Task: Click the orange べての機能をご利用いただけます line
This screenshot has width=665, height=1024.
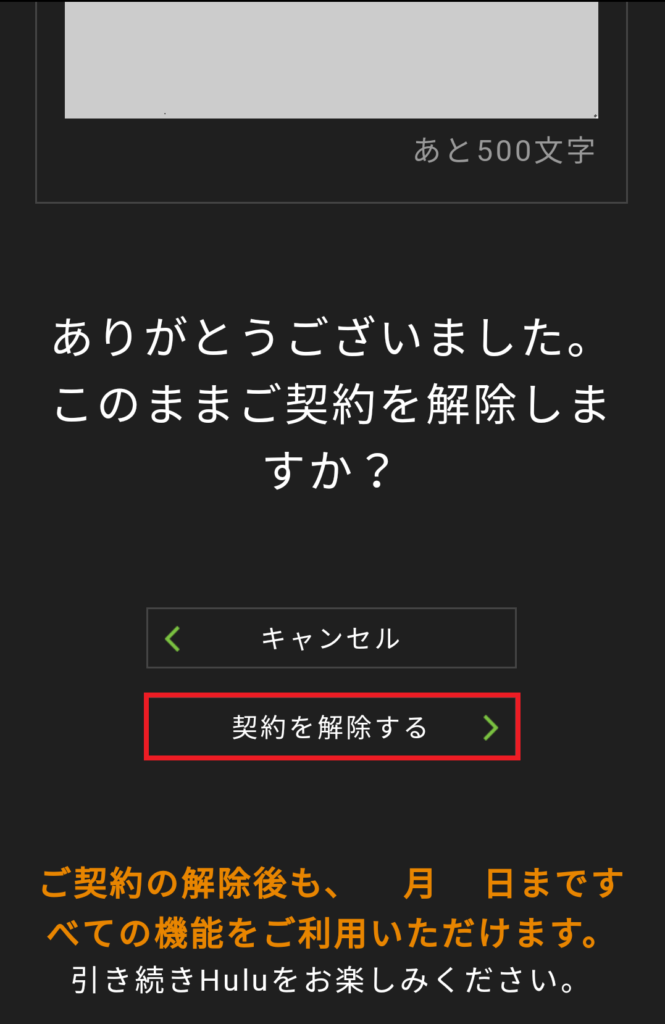Action: point(323,932)
